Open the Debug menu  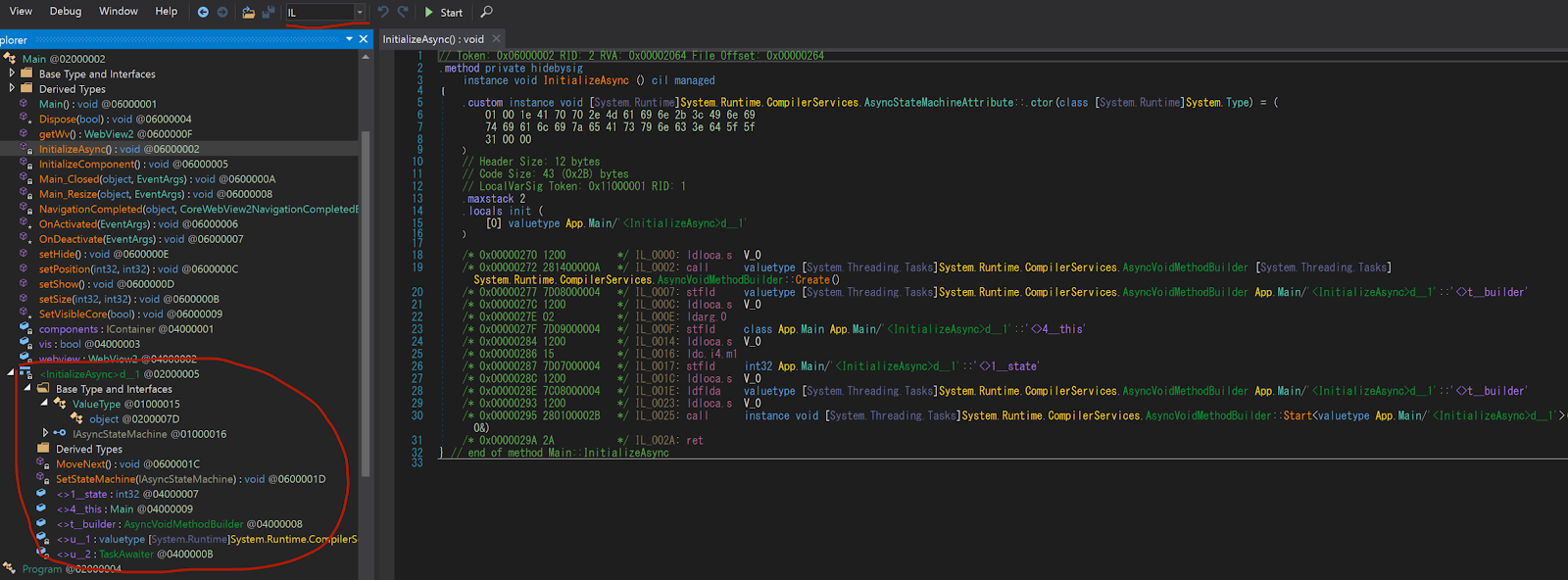[66, 11]
